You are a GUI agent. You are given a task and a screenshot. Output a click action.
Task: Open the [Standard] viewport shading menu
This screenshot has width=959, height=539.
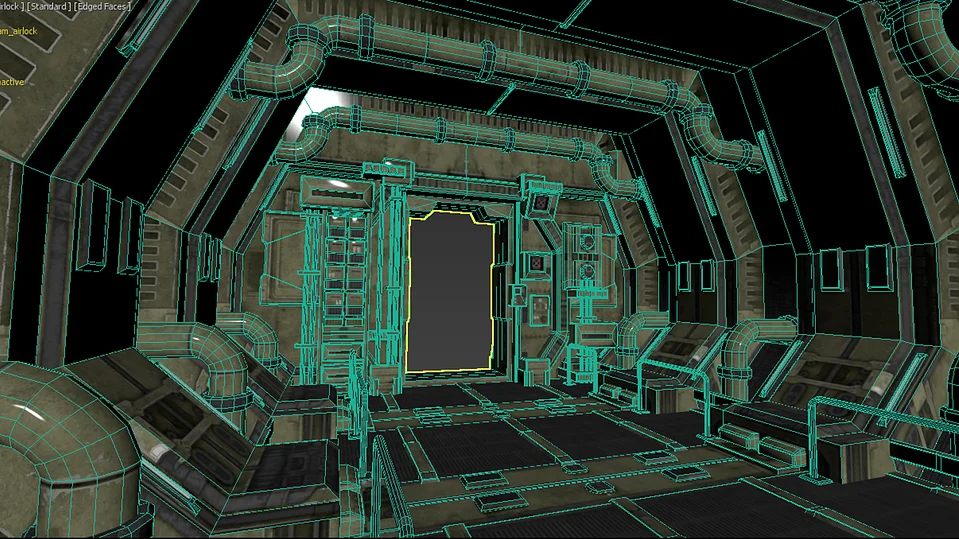(48, 7)
